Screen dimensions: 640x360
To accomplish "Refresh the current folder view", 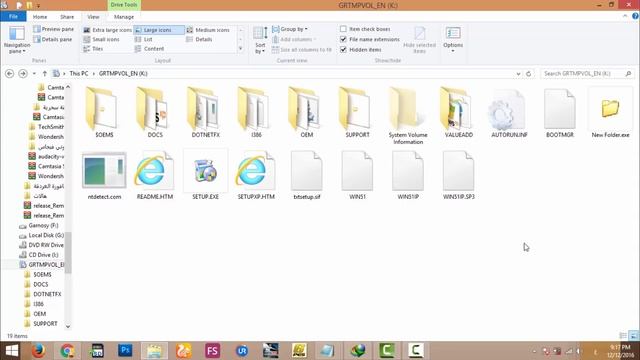I will (x=529, y=73).
